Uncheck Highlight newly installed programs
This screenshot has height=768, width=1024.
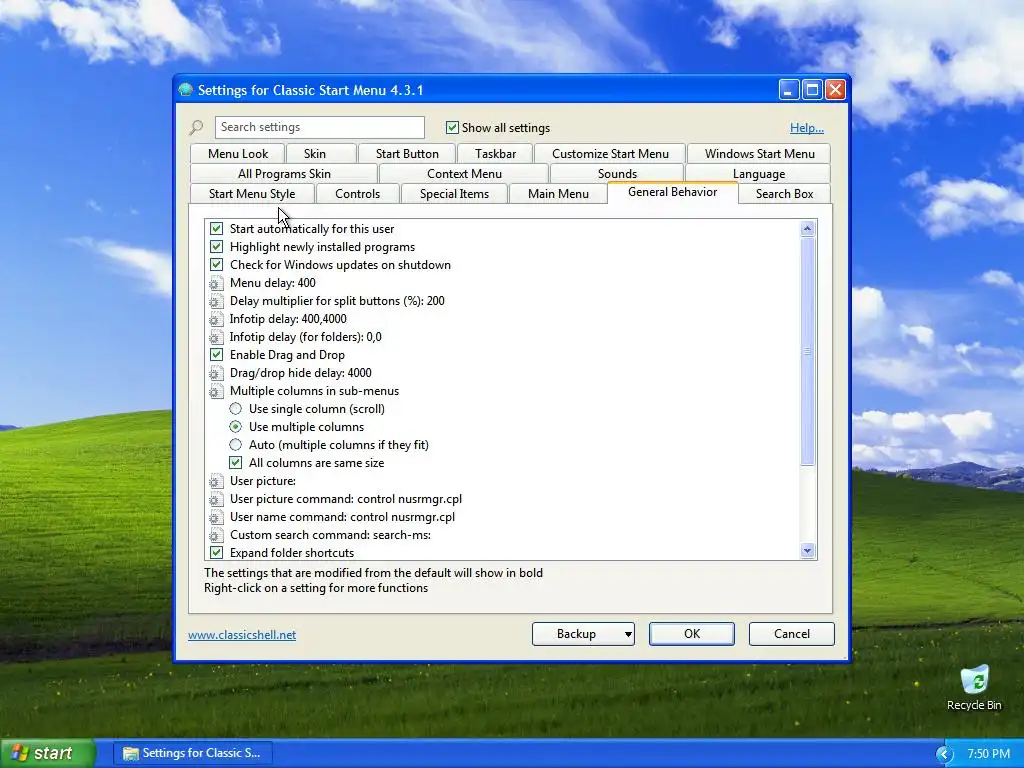(x=217, y=247)
